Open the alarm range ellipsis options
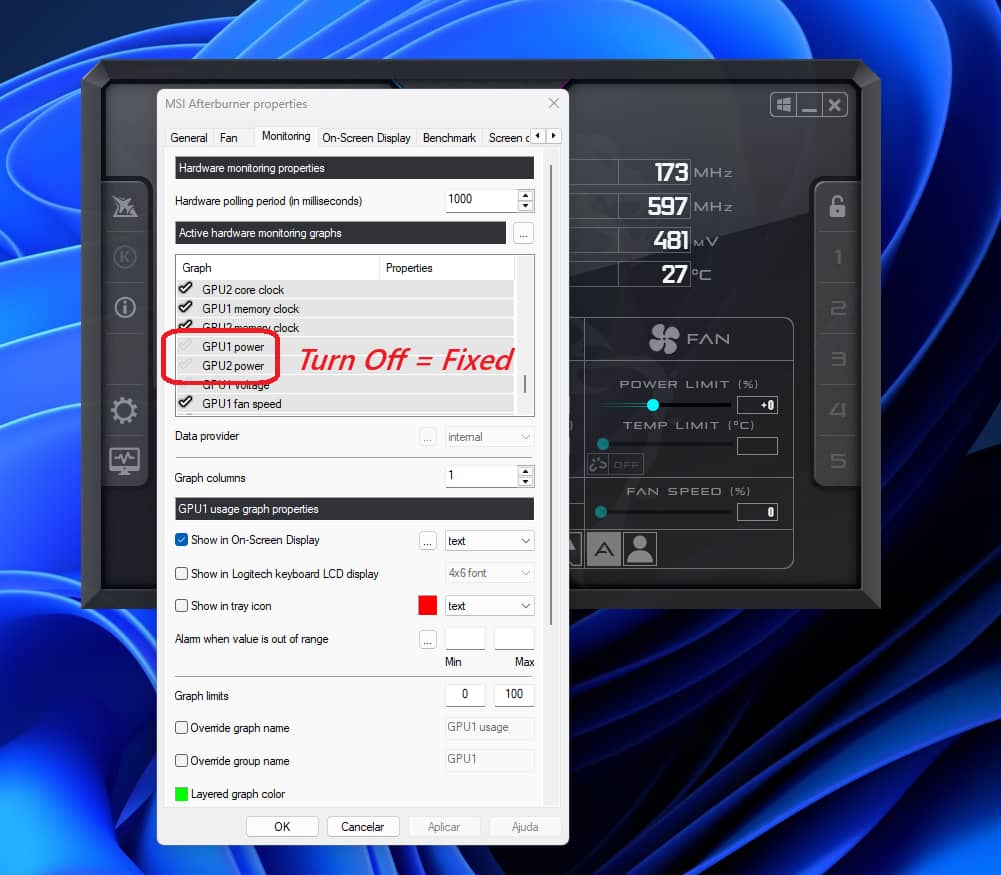1001x875 pixels. pyautogui.click(x=428, y=639)
